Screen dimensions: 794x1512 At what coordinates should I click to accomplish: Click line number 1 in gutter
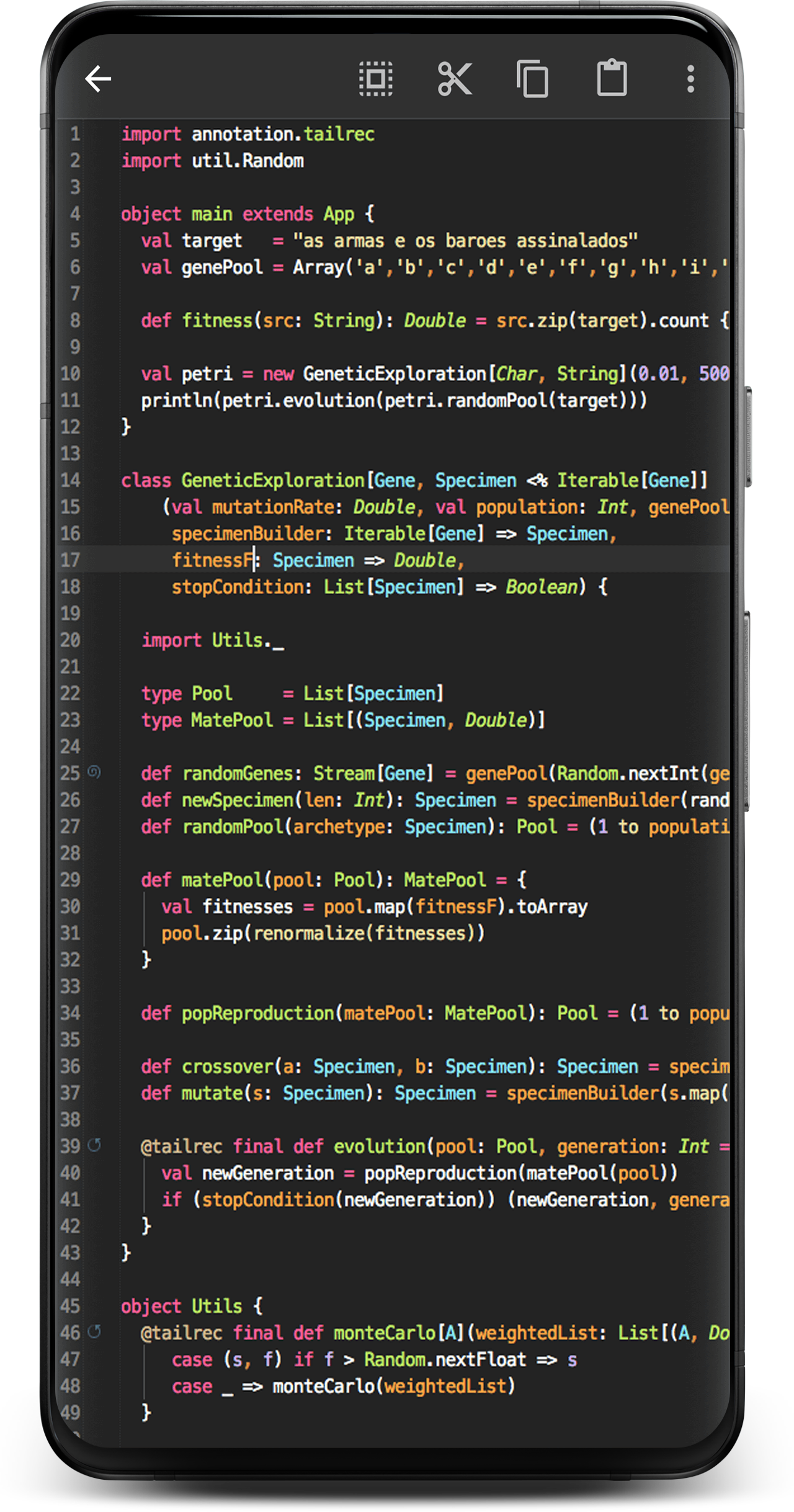pos(75,134)
